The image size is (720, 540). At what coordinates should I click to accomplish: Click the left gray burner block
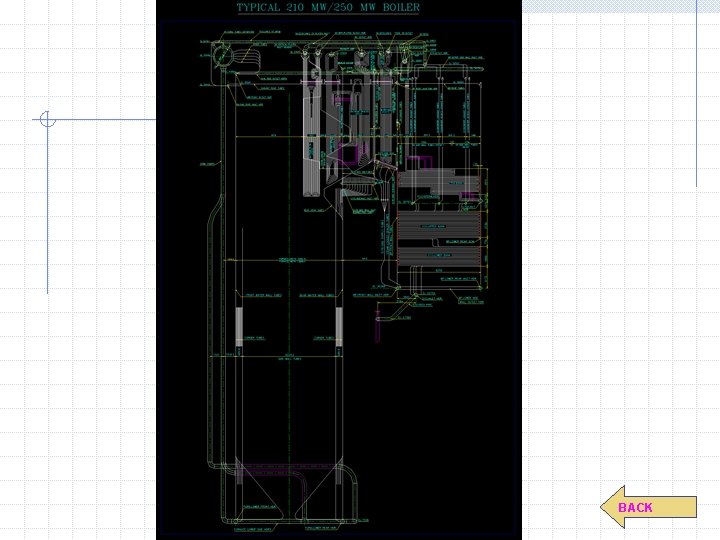(x=239, y=326)
